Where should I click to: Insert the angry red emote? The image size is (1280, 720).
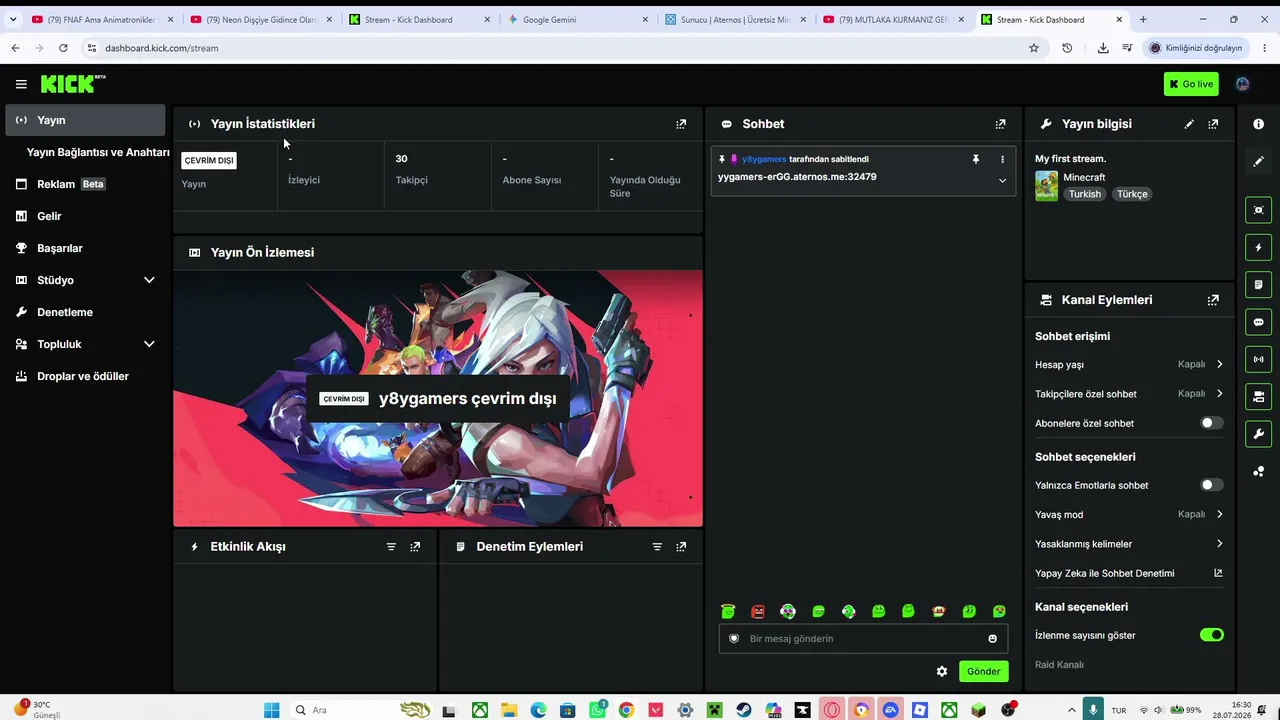pyautogui.click(x=758, y=611)
